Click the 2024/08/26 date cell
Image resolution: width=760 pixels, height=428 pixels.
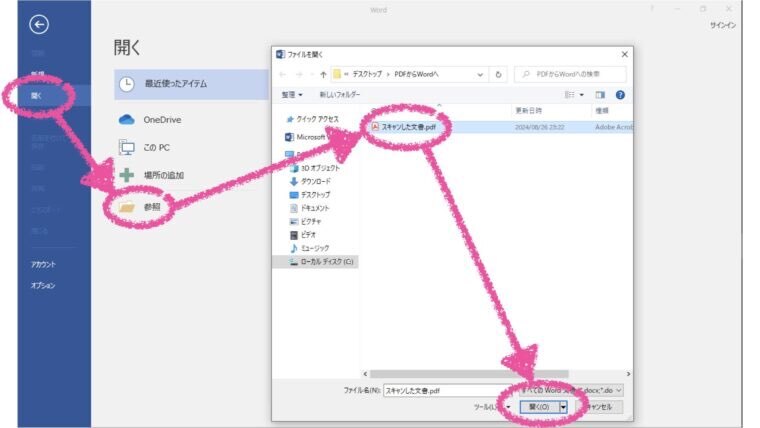(539, 127)
